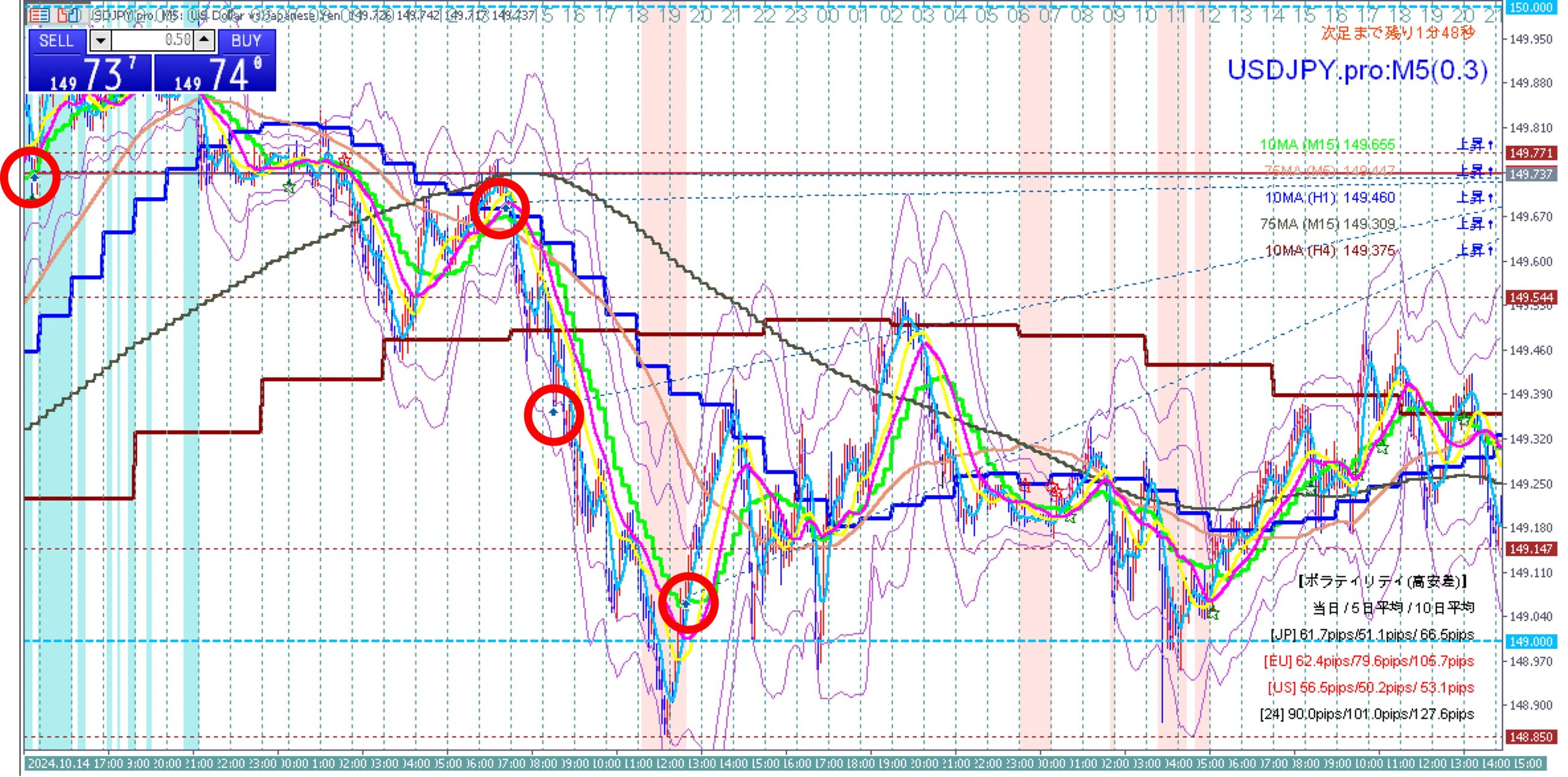1568x777 pixels.
Task: Click the [24] 90.0pips volatility row
Action: (1367, 714)
